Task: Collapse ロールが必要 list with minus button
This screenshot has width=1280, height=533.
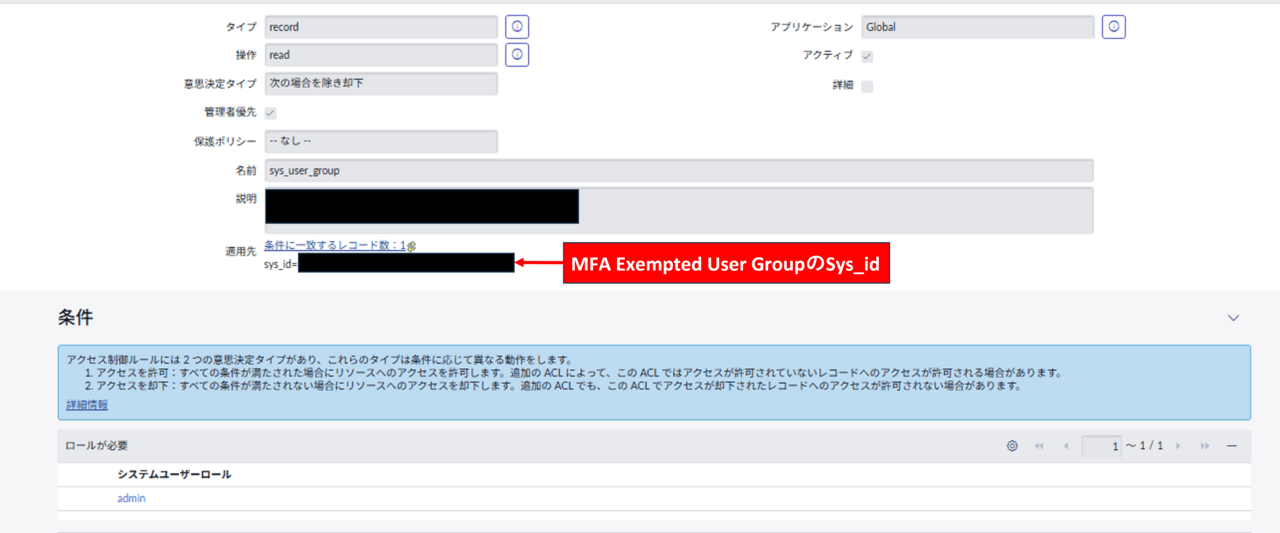Action: (1232, 446)
